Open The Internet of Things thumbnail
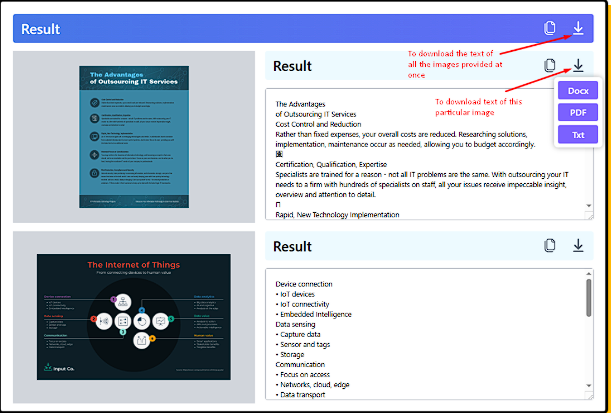Screen dimensions: 611x413 click(134, 317)
